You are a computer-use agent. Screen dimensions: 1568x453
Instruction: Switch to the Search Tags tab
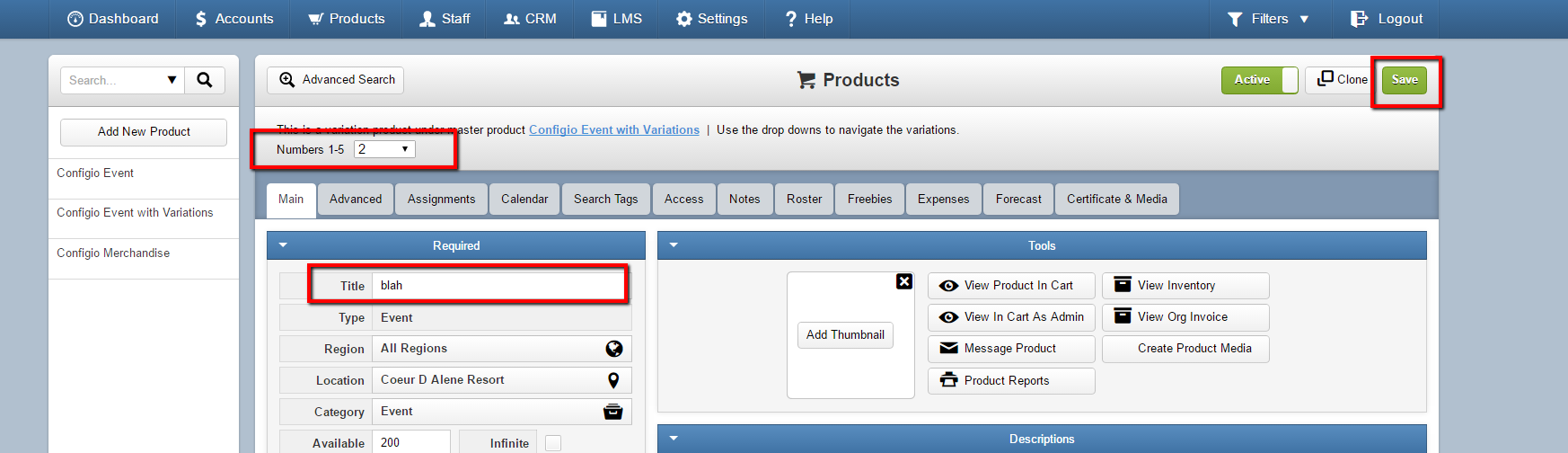606,200
